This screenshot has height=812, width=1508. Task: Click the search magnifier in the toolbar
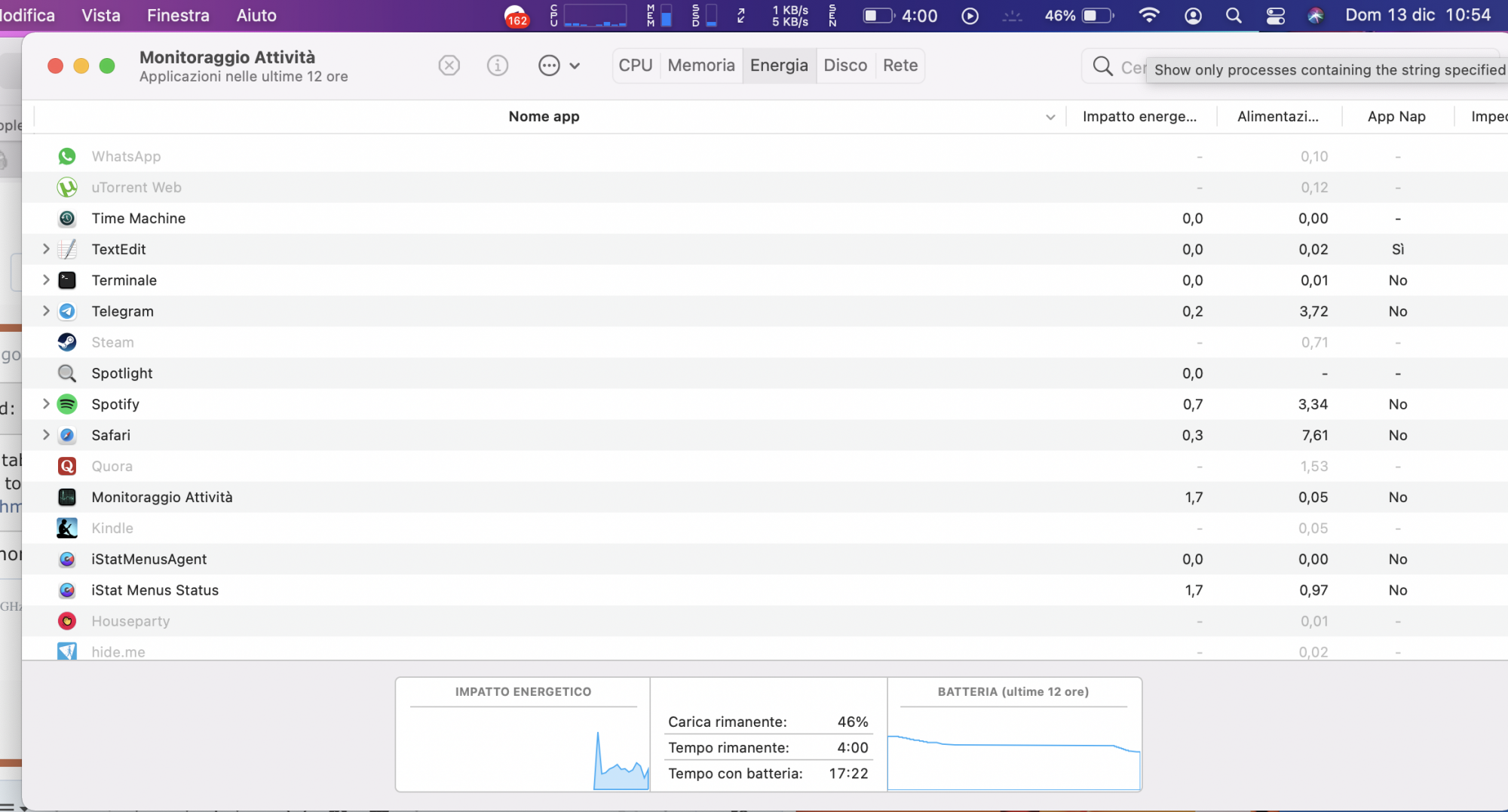pyautogui.click(x=1102, y=66)
